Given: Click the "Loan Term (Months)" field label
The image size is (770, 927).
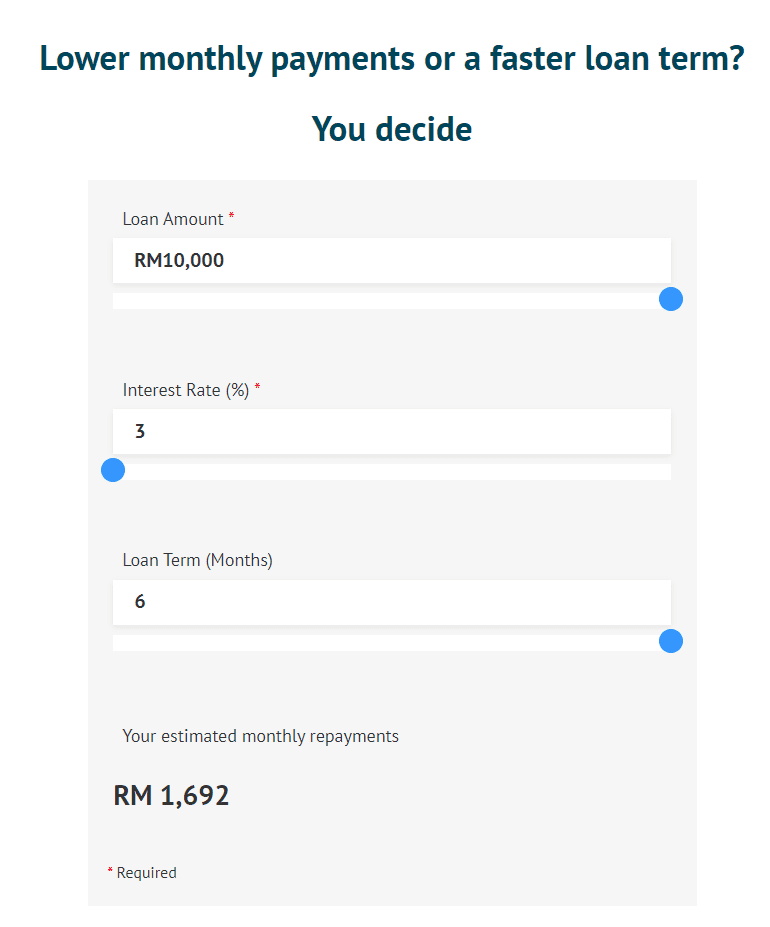Looking at the screenshot, I should pos(197,560).
